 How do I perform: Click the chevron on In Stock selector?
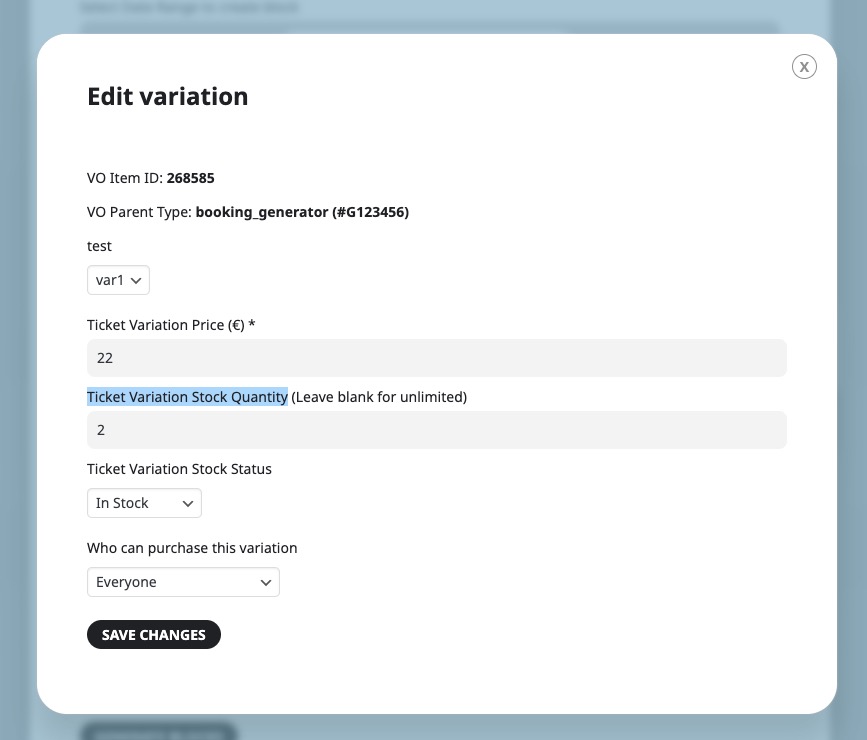click(188, 503)
